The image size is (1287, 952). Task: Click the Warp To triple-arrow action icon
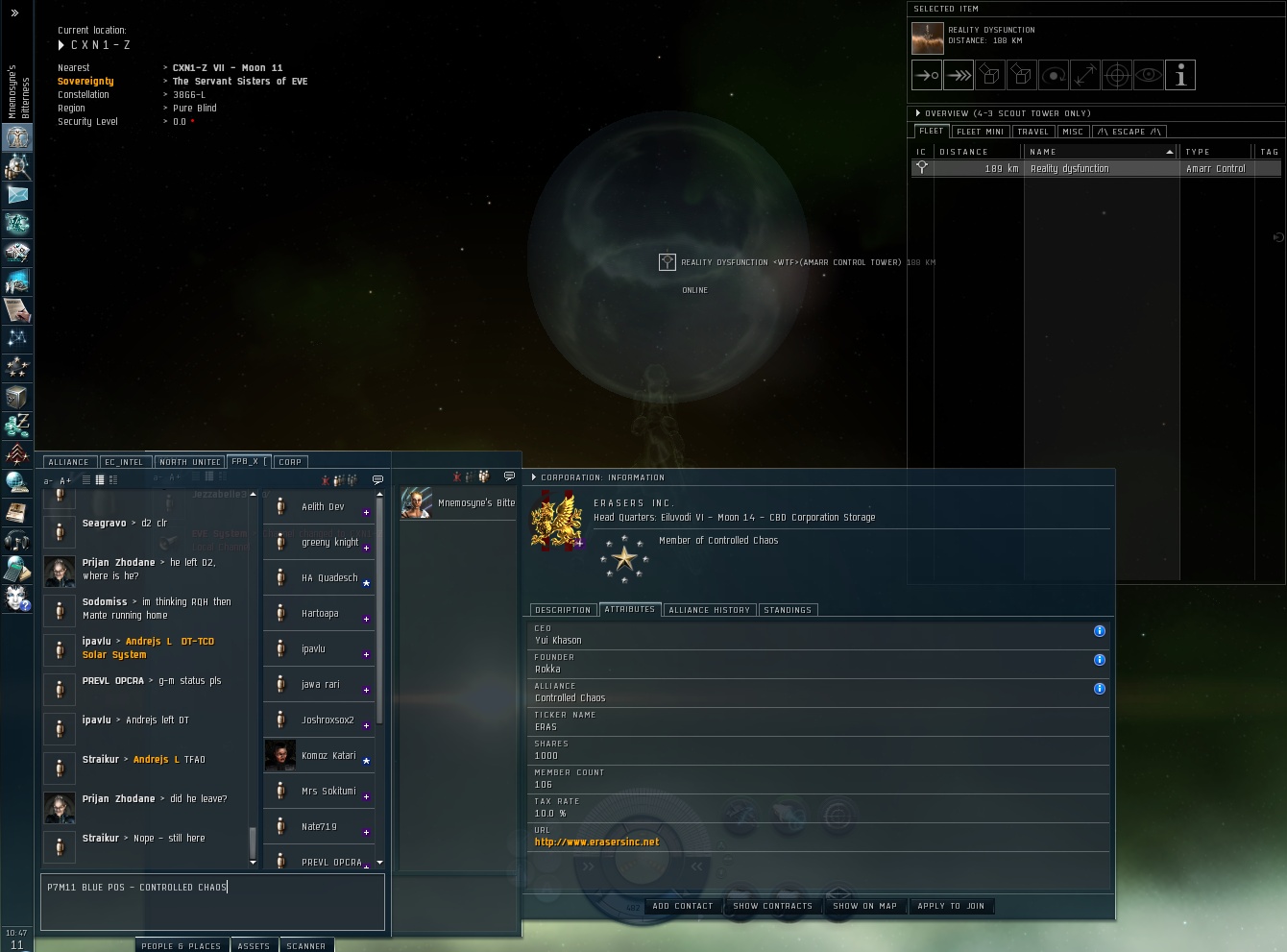[959, 75]
